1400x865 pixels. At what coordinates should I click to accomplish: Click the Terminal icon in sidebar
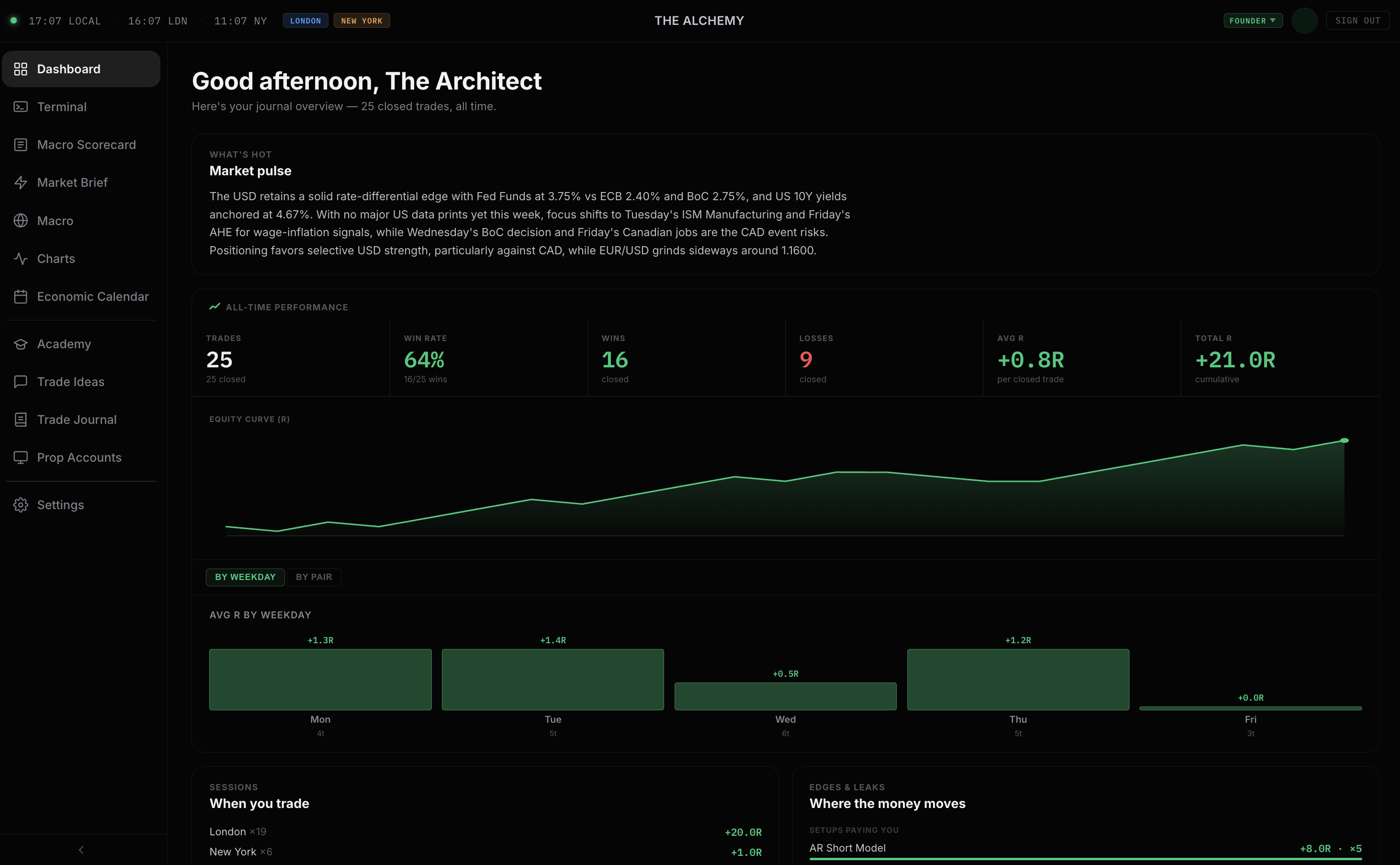pos(21,107)
